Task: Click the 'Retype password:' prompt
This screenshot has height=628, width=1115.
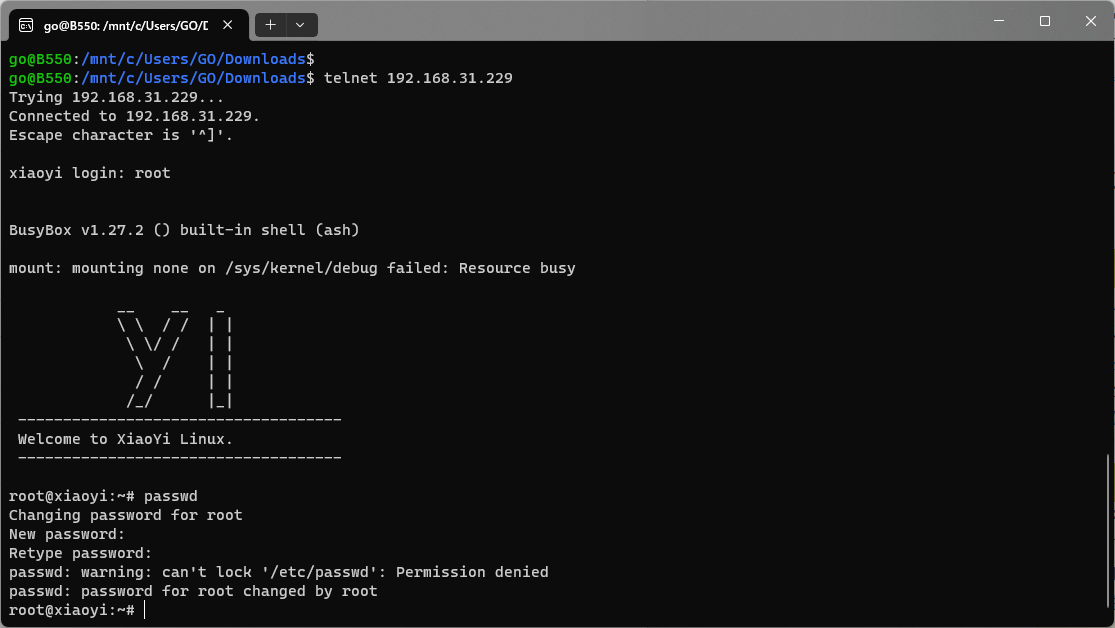Action: pyautogui.click(x=80, y=553)
